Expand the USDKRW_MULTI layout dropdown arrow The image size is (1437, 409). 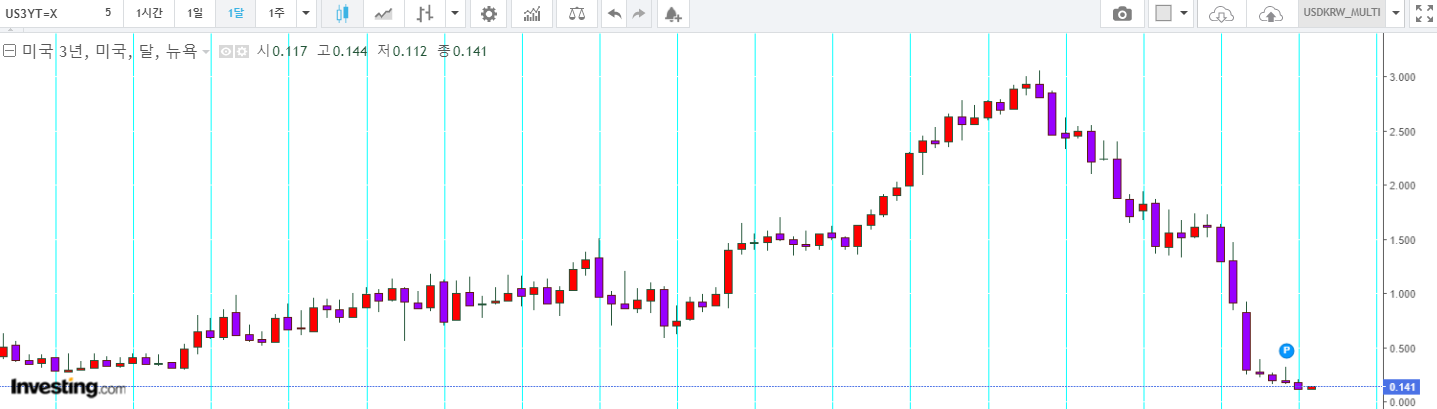point(1396,14)
